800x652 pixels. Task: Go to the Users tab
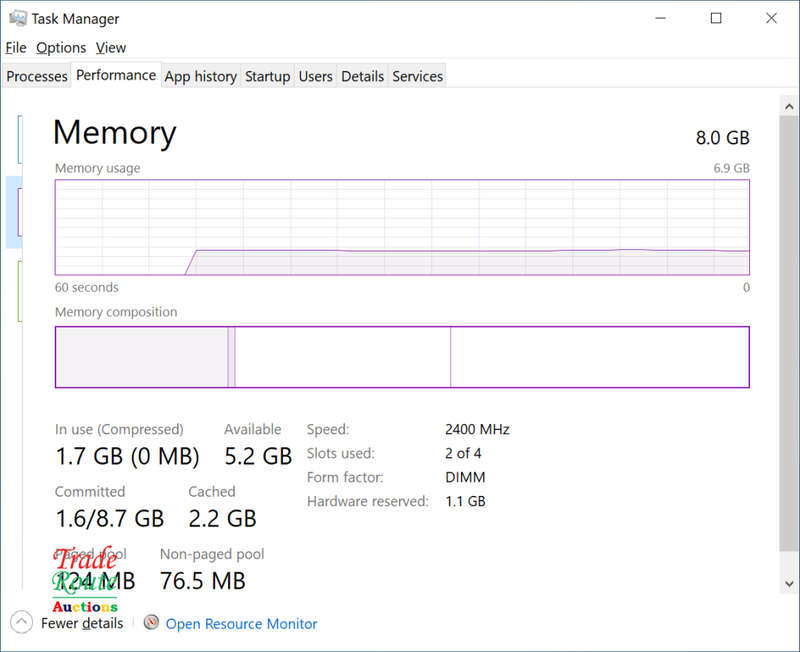(x=315, y=76)
